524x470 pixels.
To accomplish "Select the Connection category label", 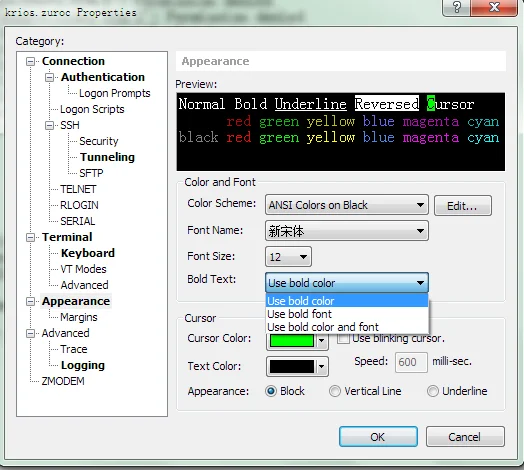I will point(73,61).
